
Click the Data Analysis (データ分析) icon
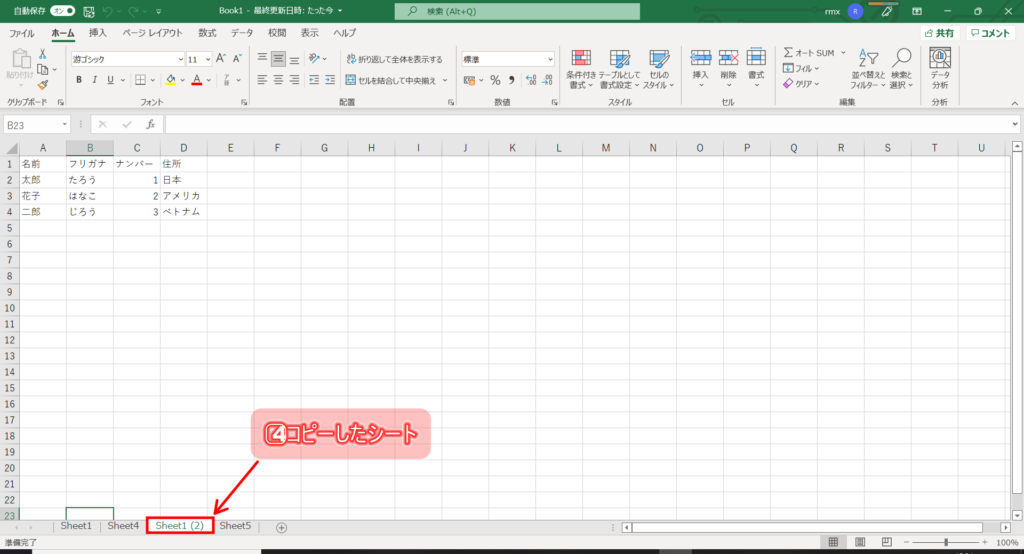pos(940,66)
